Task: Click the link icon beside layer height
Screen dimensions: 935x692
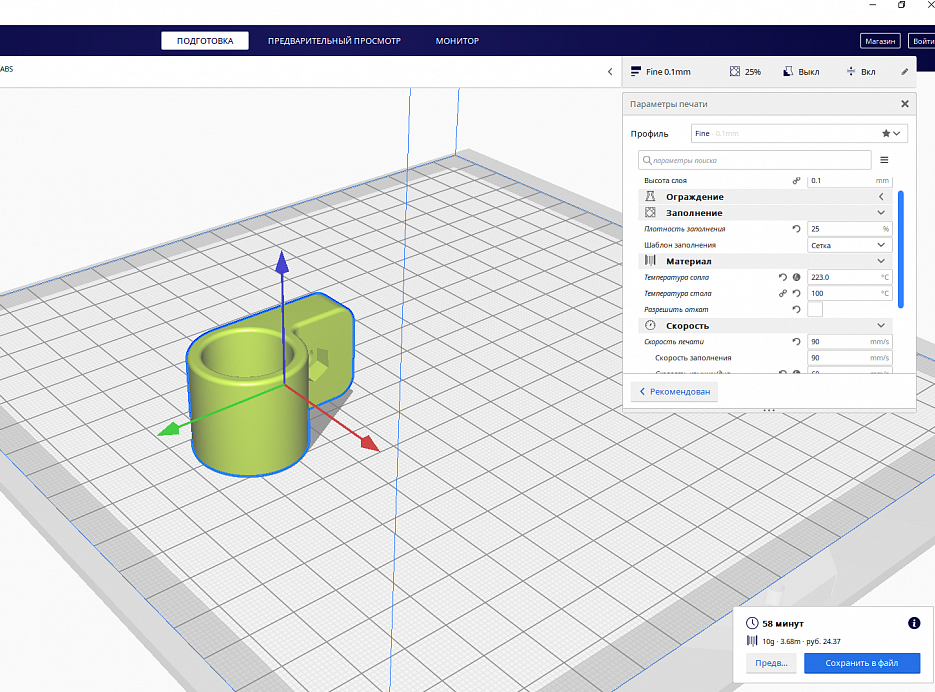Action: [x=796, y=180]
